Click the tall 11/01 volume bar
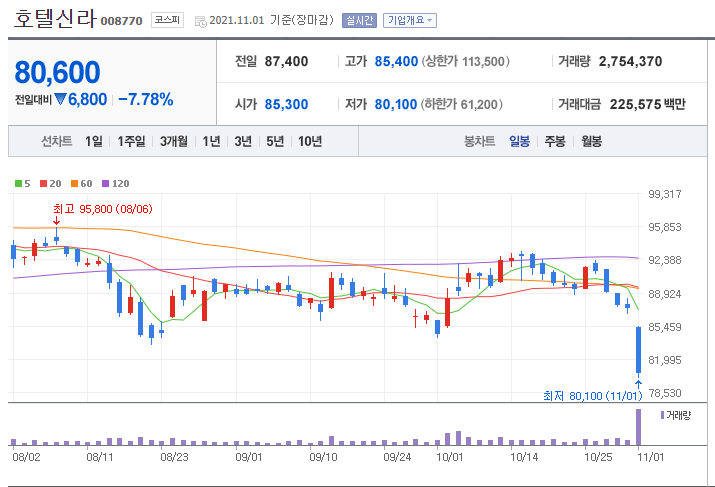Screen dimensions: 715x487 coord(638,427)
